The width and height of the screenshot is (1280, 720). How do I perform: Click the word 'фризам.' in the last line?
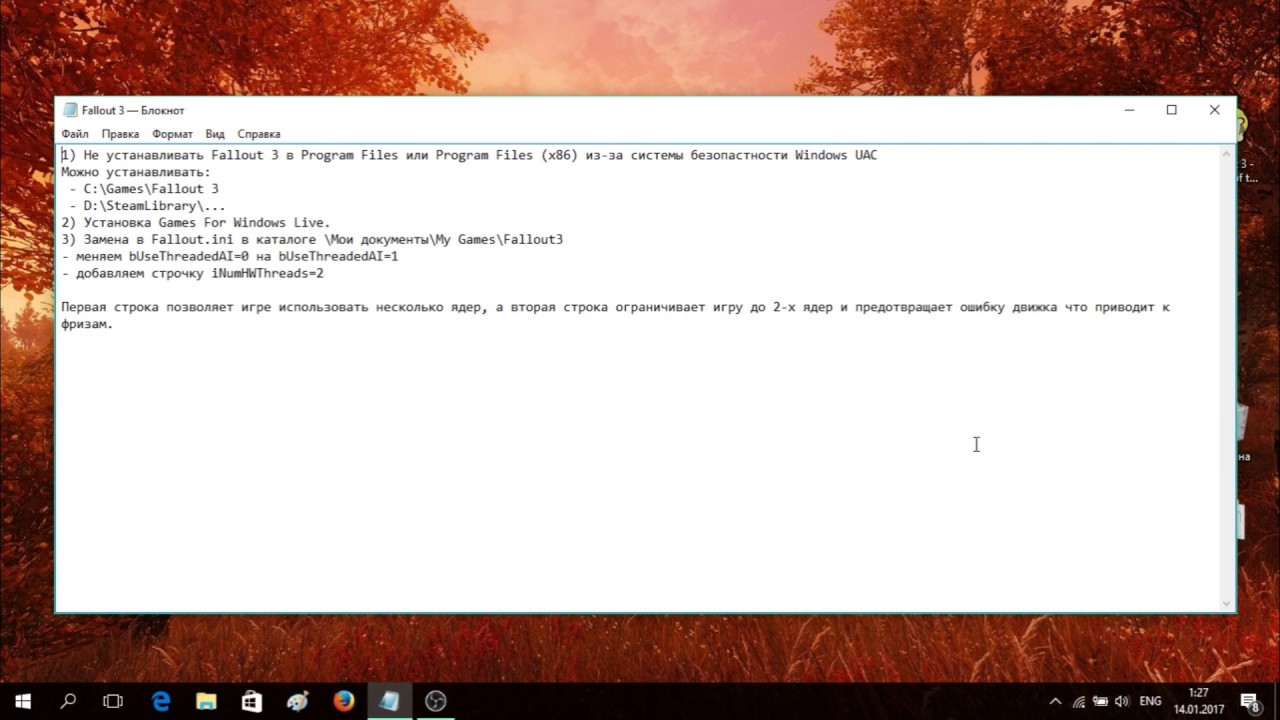[x=87, y=324]
